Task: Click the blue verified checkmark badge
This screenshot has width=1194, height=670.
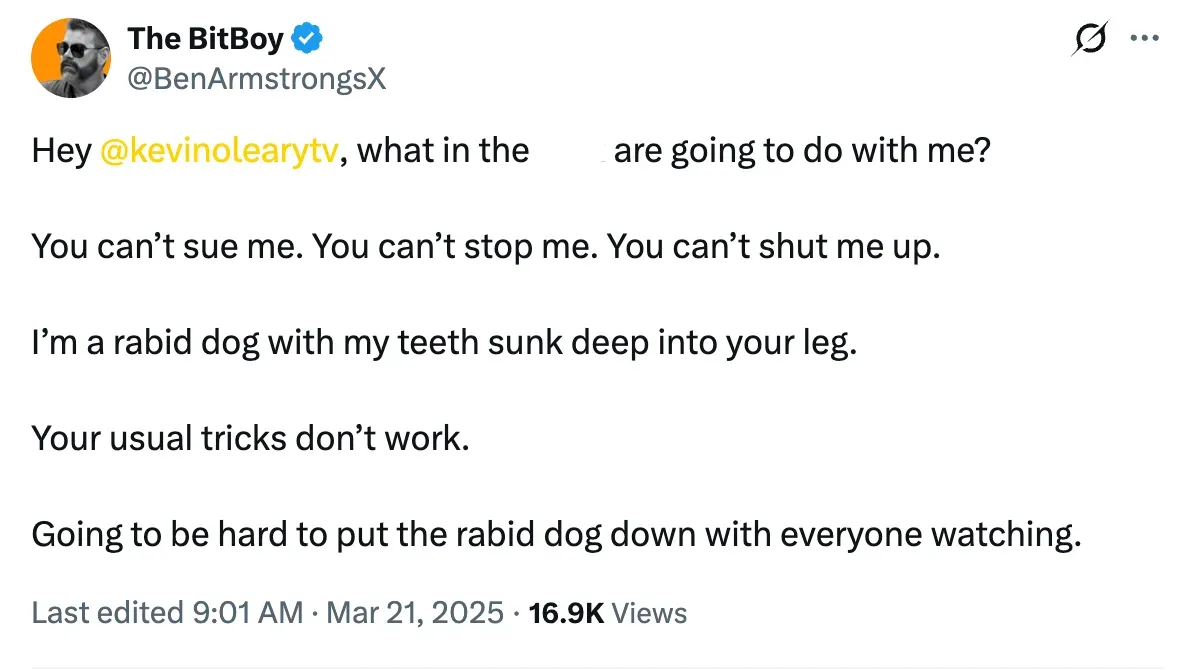Action: click(308, 40)
